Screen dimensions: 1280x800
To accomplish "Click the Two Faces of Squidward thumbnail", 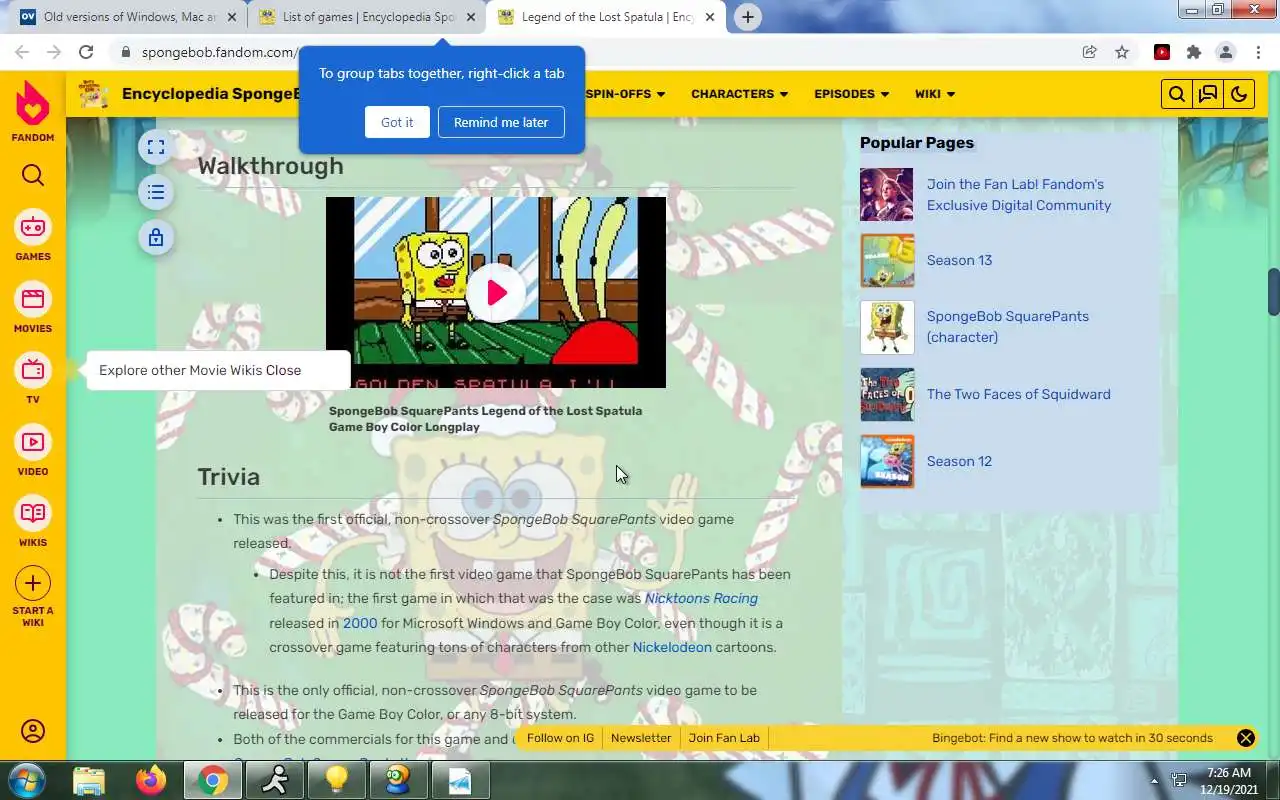I will pos(887,394).
